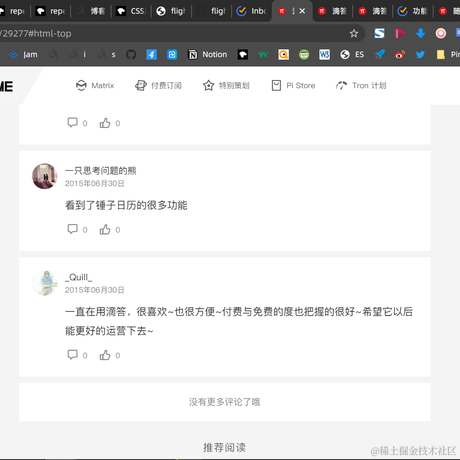Open the rocket bookmark icon
460x460 pixels.
(380, 54)
